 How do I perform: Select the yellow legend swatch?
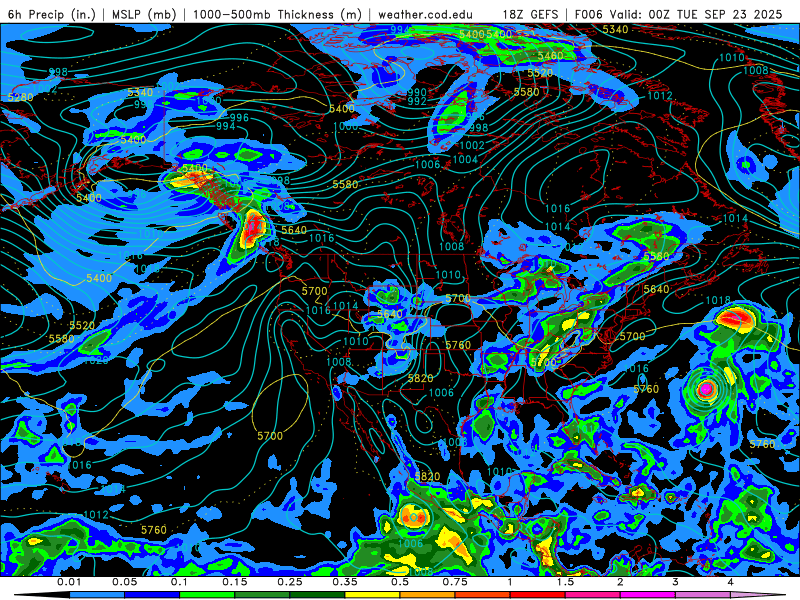tap(372, 595)
